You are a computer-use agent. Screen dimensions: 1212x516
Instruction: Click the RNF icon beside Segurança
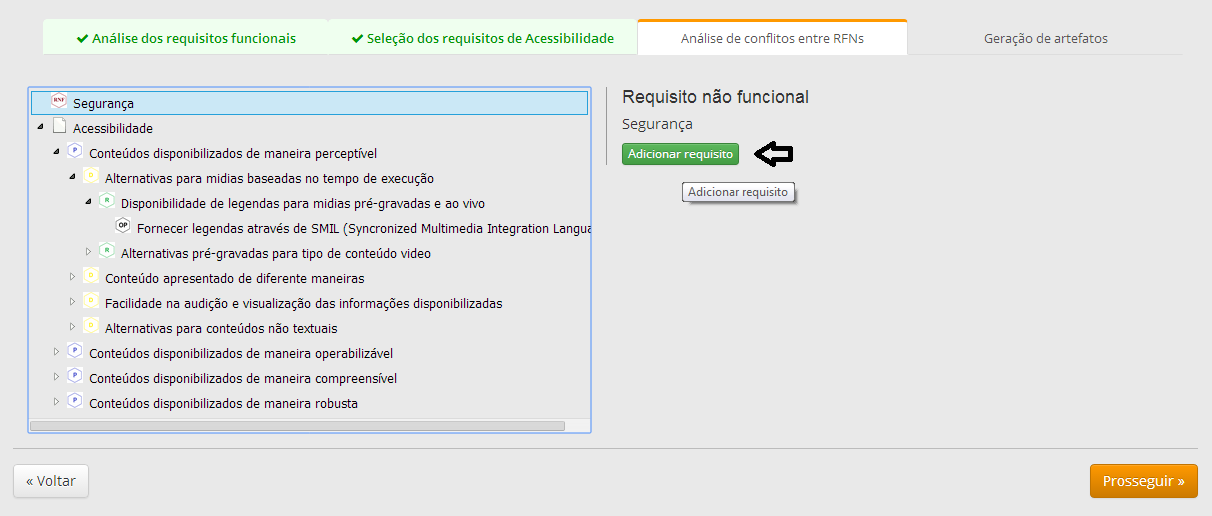pyautogui.click(x=58, y=100)
